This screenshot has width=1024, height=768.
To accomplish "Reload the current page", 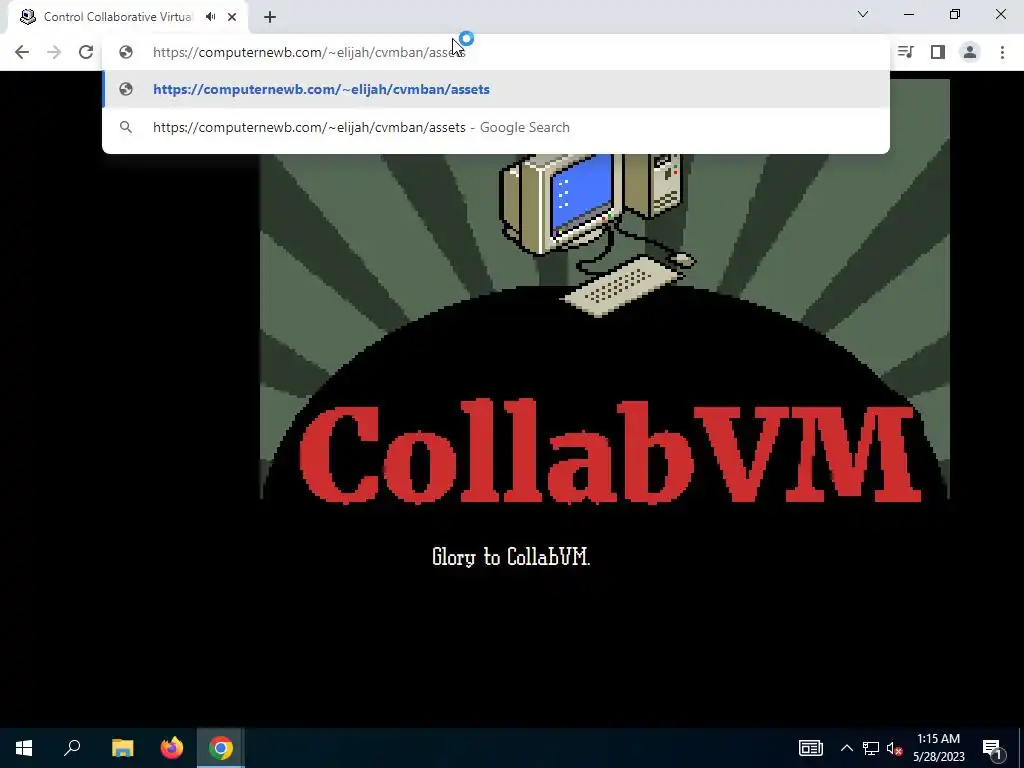I will tap(86, 52).
